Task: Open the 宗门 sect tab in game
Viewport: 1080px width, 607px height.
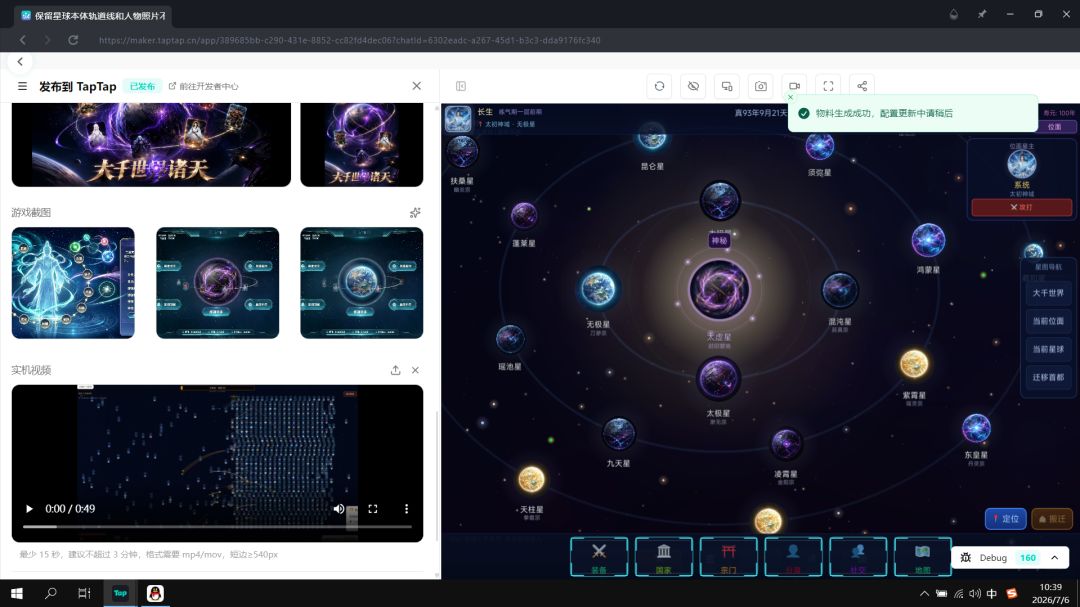Action: 729,557
